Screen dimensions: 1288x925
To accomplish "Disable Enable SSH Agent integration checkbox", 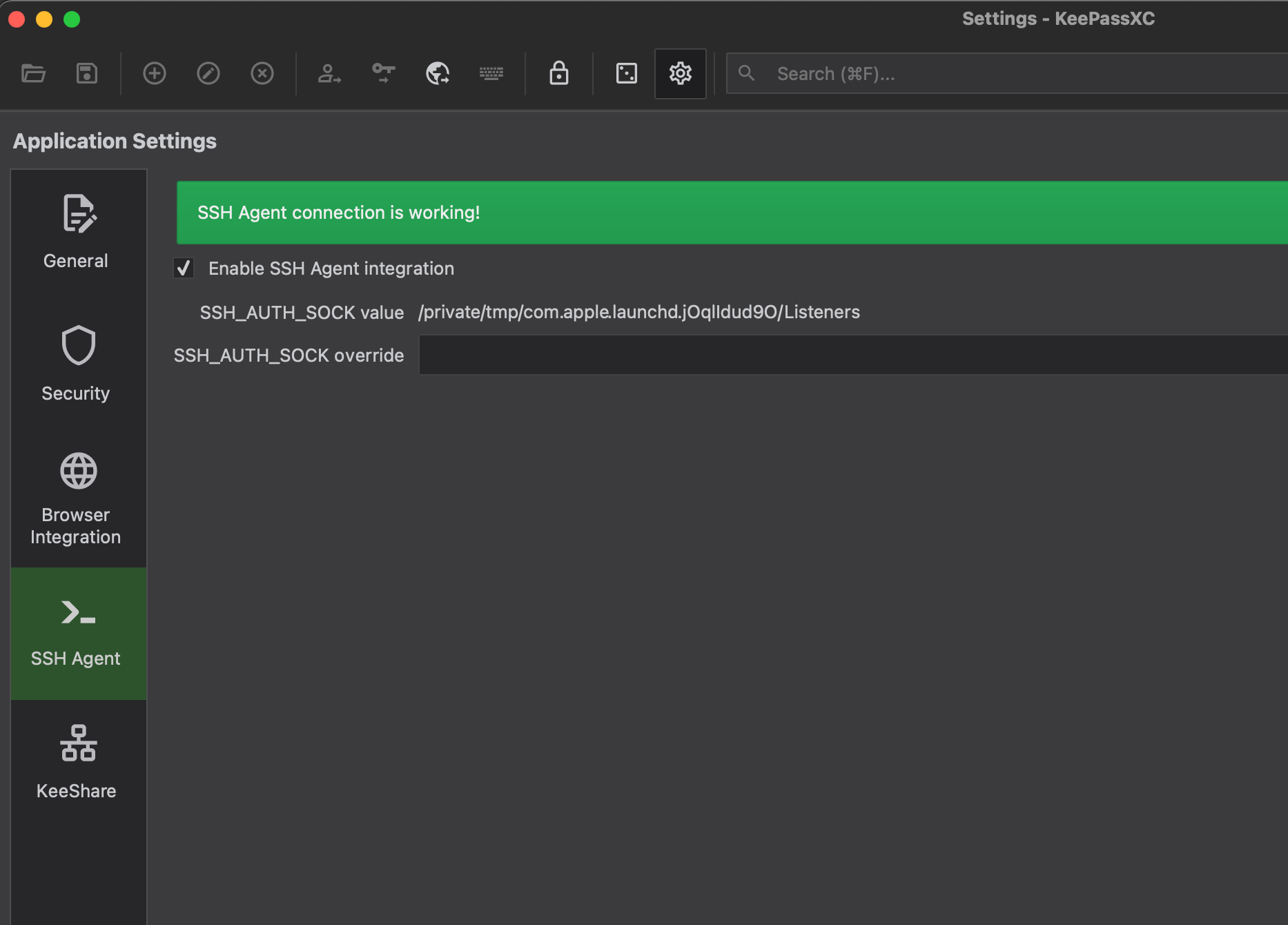I will coord(184,269).
